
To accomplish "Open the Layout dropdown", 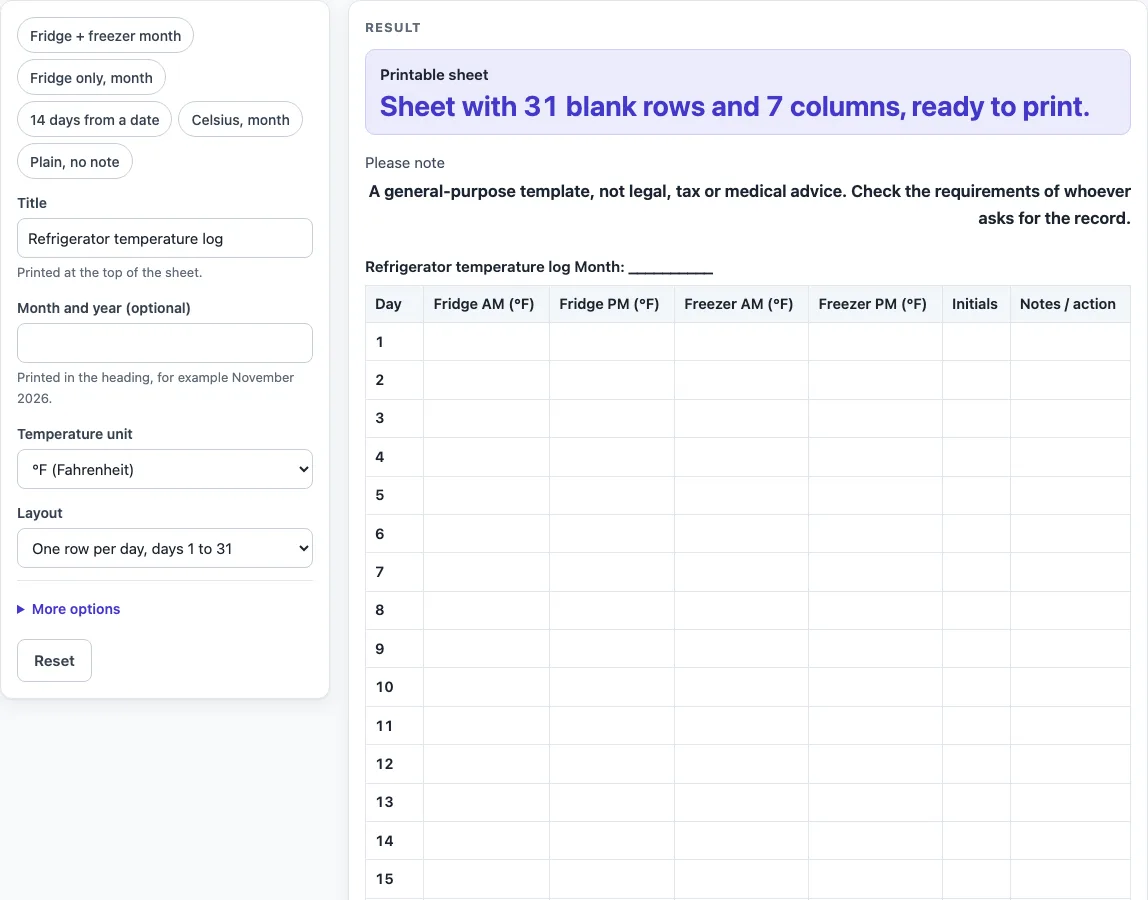I will coord(165,548).
